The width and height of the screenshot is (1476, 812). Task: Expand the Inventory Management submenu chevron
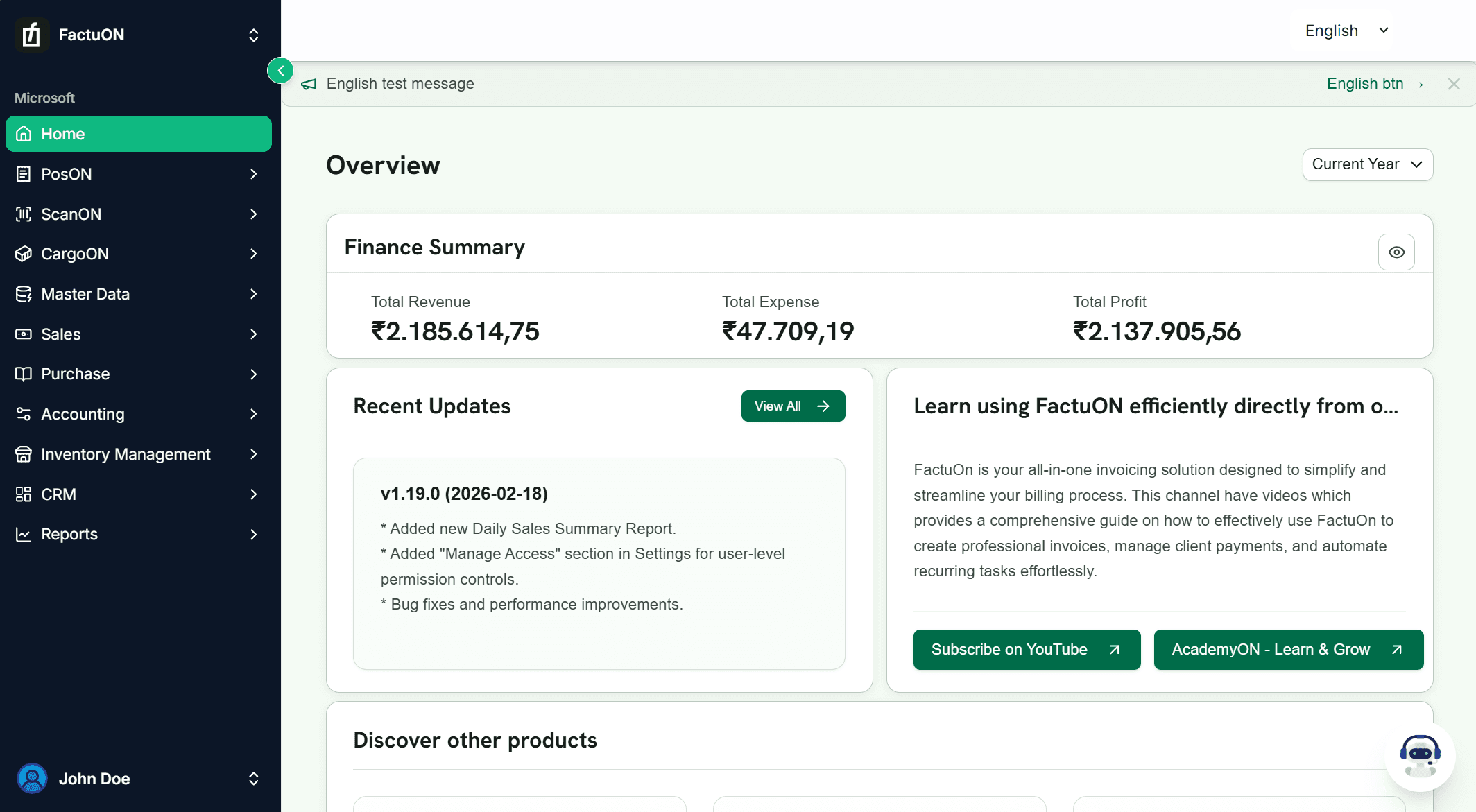click(254, 454)
